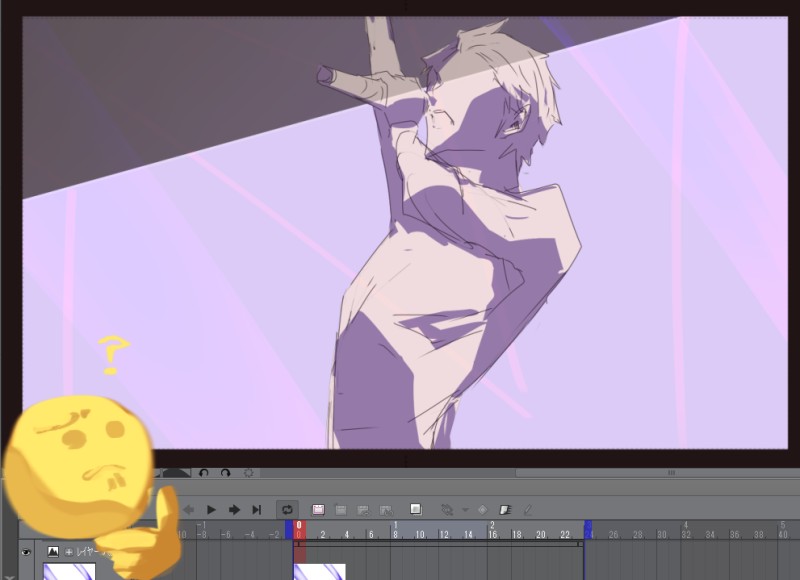The height and width of the screenshot is (580, 800).
Task: Toggle loop playback in the timeline
Action: pyautogui.click(x=287, y=510)
